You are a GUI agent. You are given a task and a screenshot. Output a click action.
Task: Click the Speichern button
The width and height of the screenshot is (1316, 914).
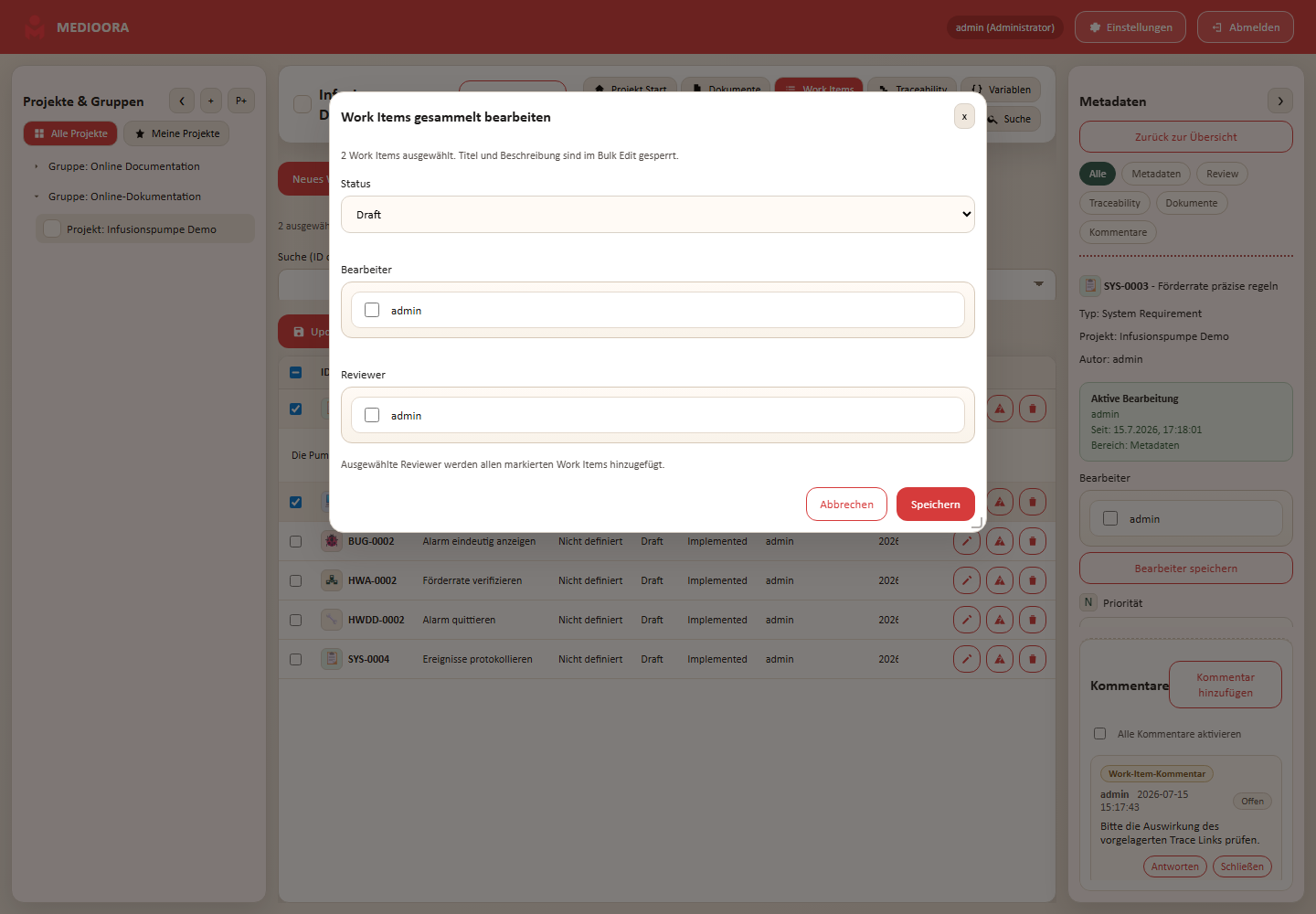pyautogui.click(x=936, y=505)
